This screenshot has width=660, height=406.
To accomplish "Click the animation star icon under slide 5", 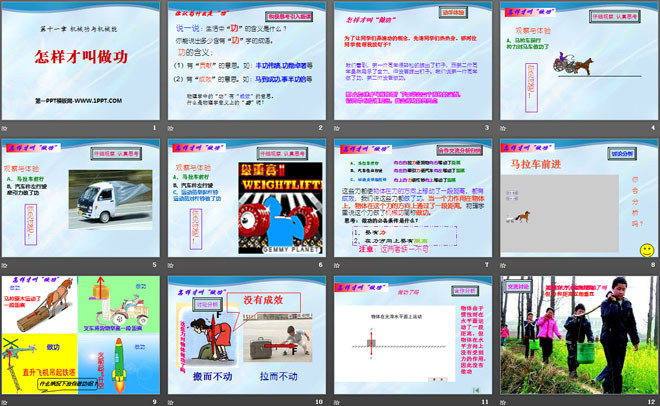I will [x=4, y=265].
